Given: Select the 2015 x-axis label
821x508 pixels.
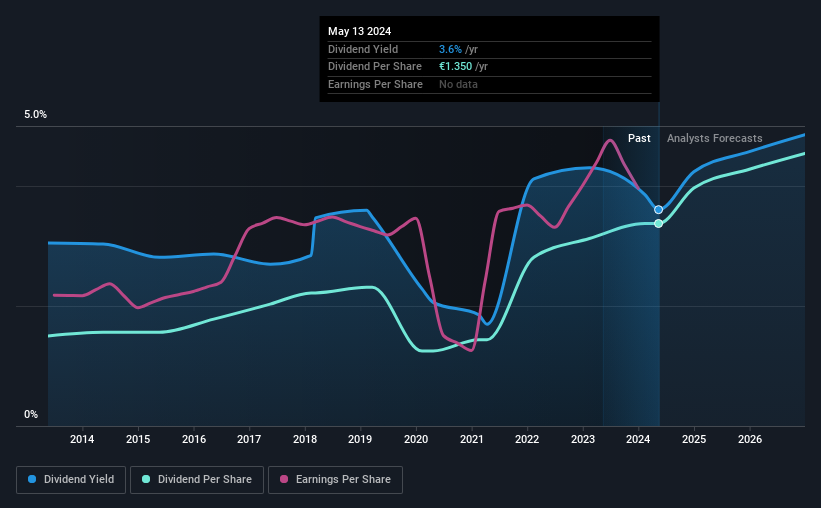Looking at the screenshot, I should (x=138, y=439).
